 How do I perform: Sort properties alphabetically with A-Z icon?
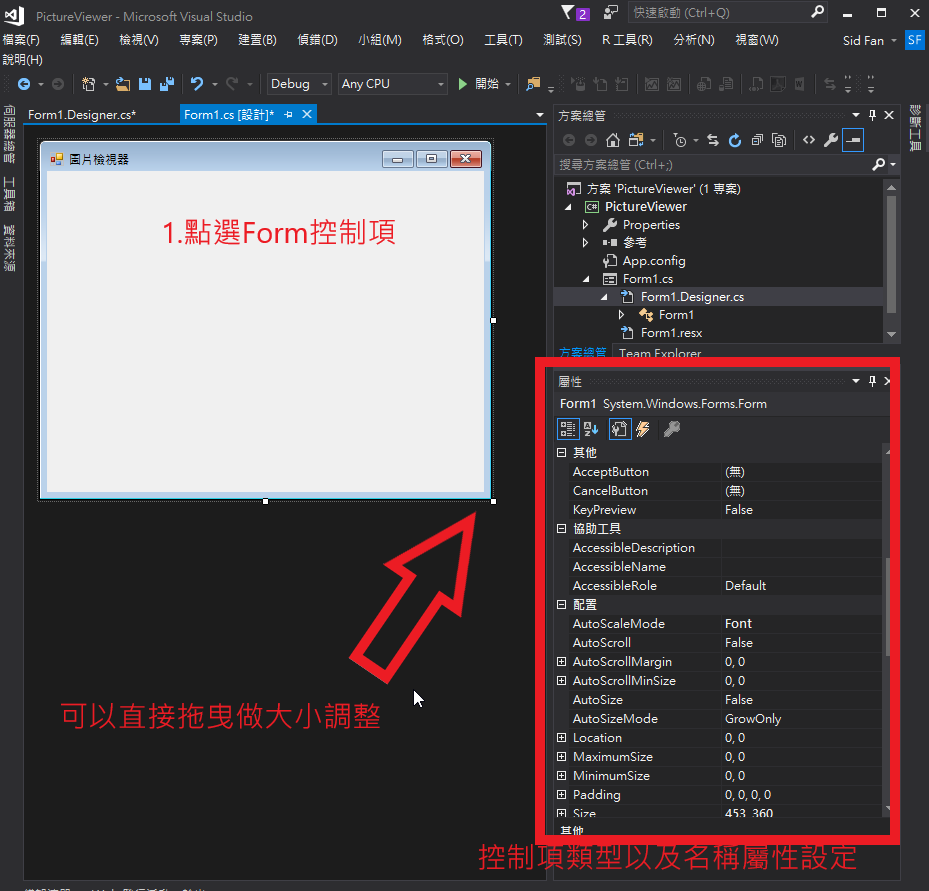click(592, 429)
